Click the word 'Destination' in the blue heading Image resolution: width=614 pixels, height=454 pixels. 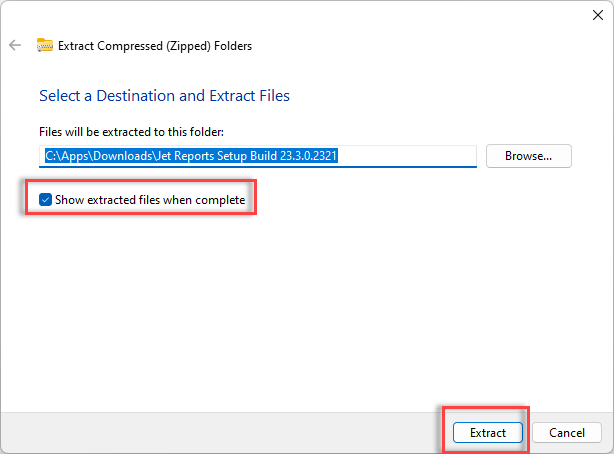(150, 96)
